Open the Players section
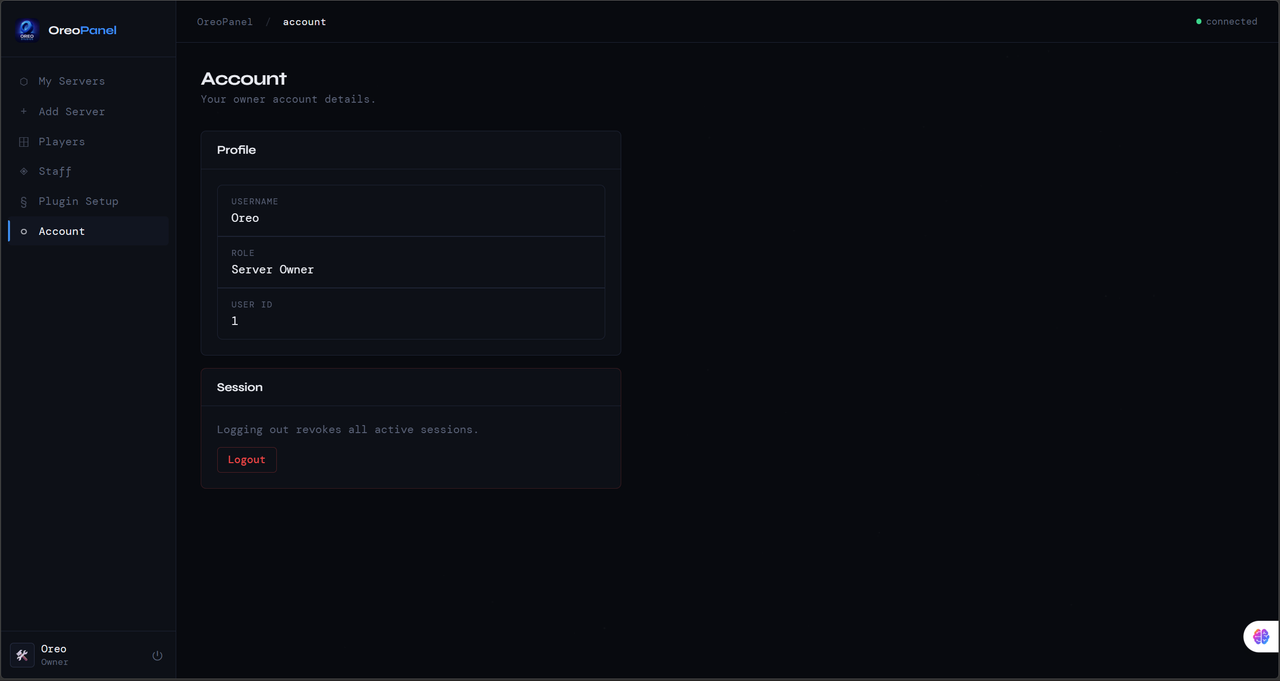Screen dimensions: 1280x681 pyautogui.click(x=88, y=141)
